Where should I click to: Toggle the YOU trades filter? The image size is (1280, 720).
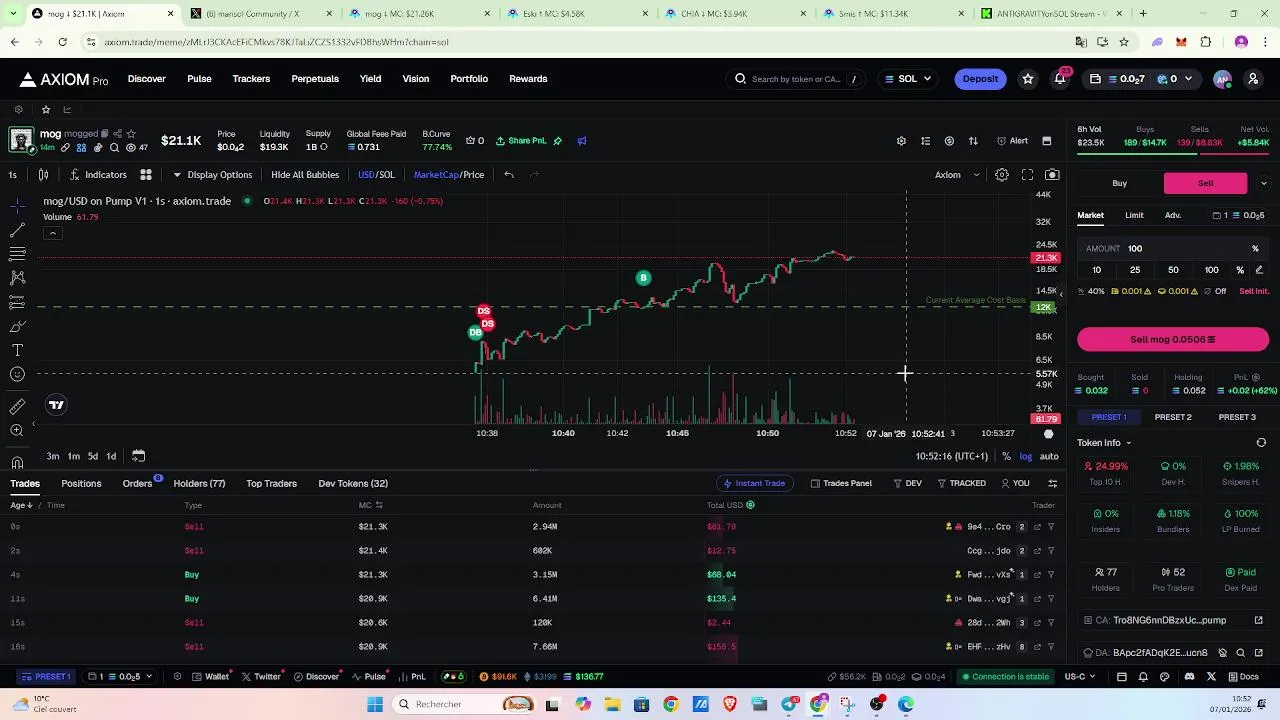1015,484
